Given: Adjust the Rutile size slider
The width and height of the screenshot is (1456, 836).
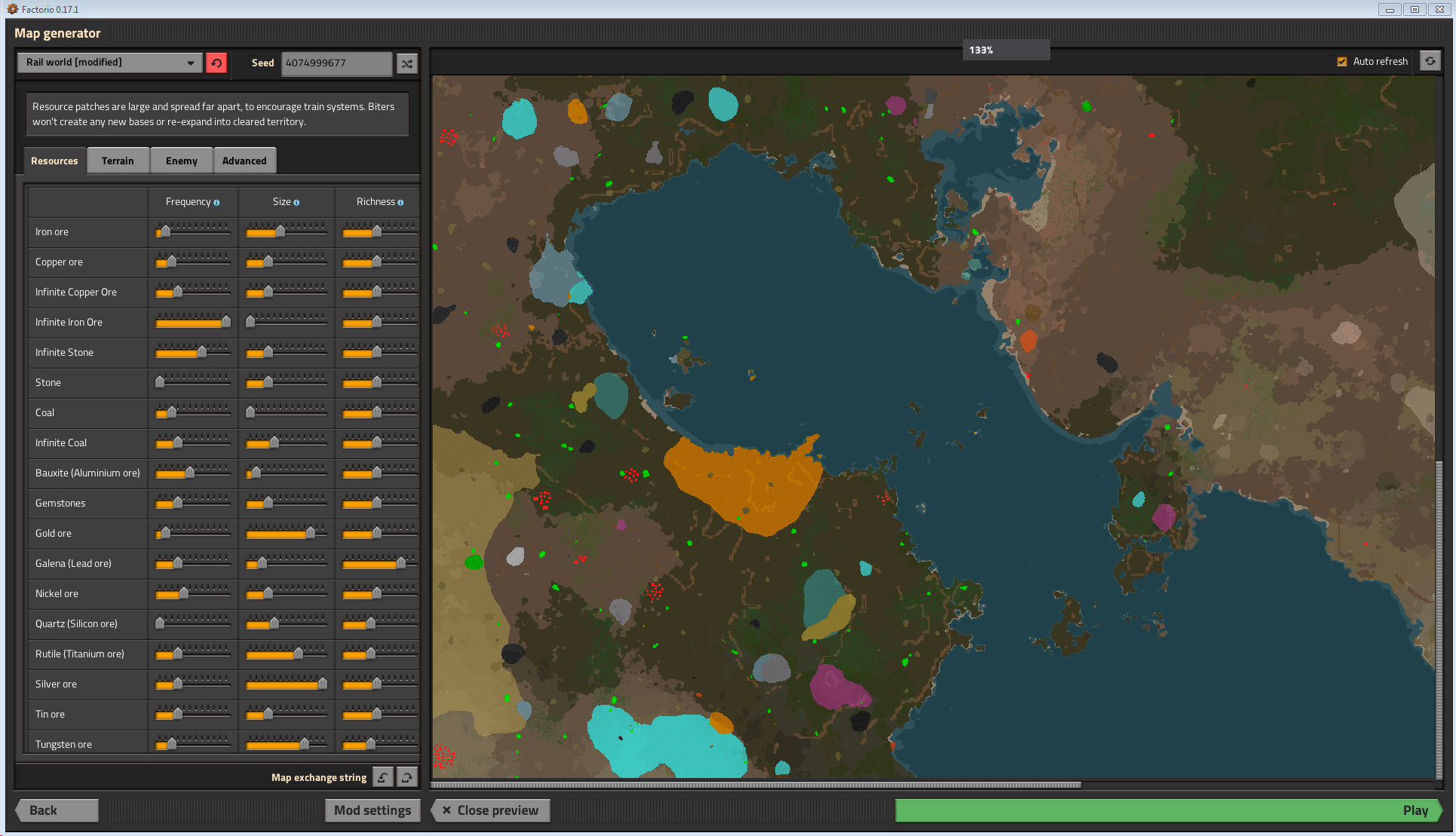Looking at the screenshot, I should (286, 654).
